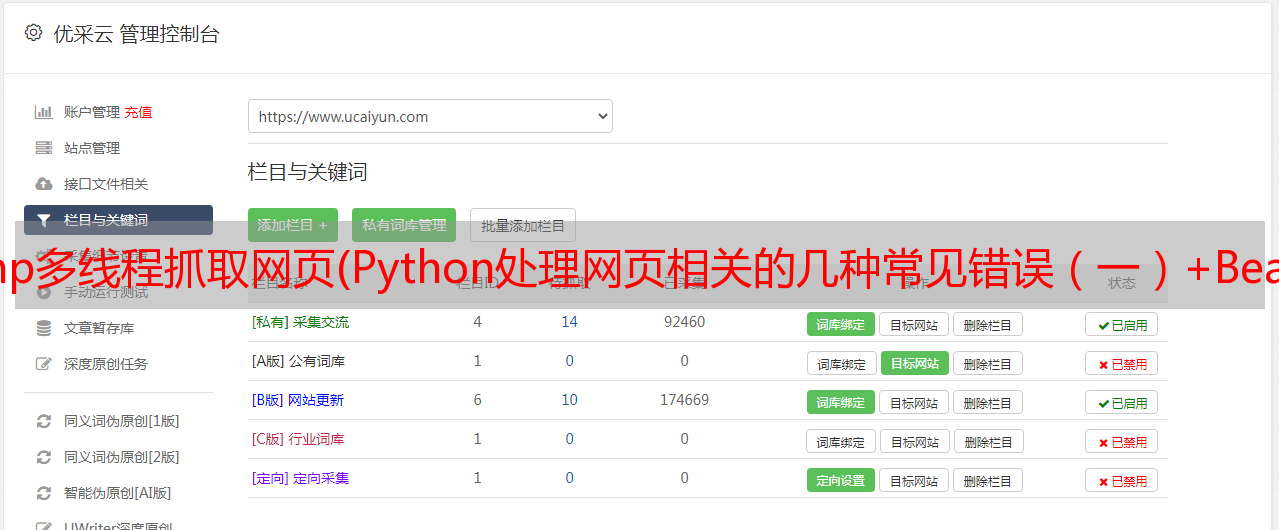Click column name [C版] 行业词库
This screenshot has width=1279, height=530.
[x=299, y=439]
